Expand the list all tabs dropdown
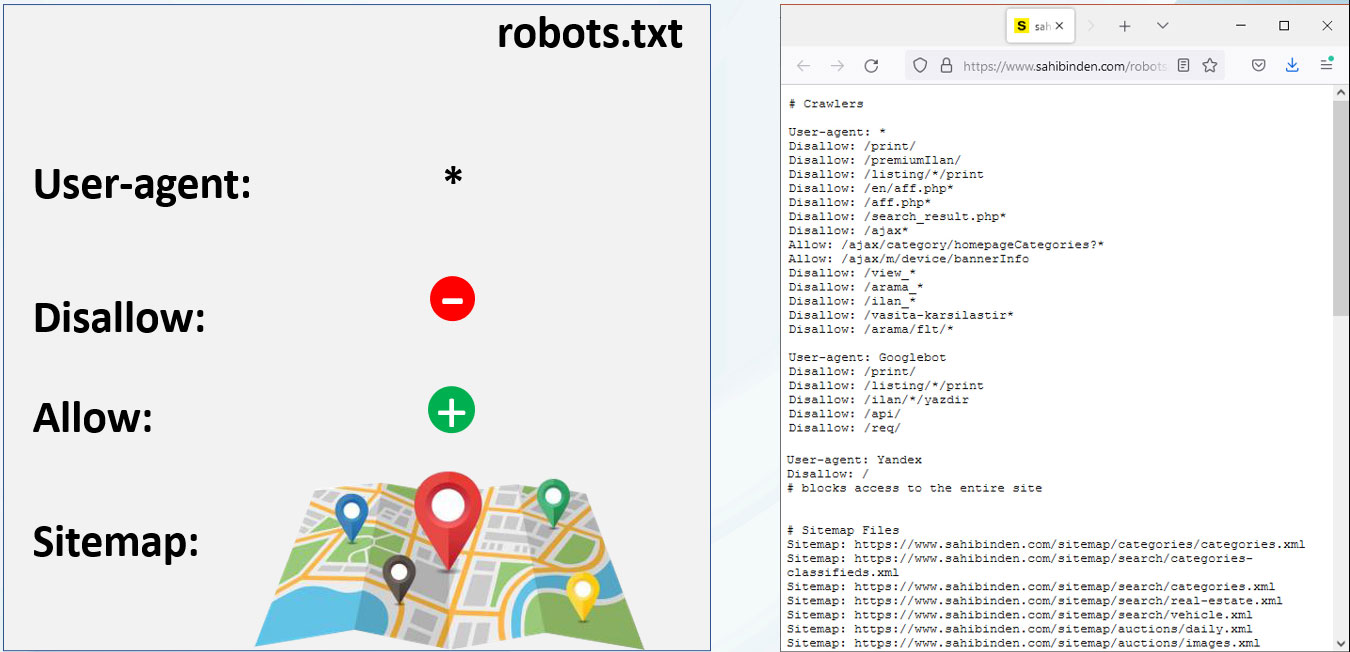Screen dimensions: 1350x652 point(1162,26)
